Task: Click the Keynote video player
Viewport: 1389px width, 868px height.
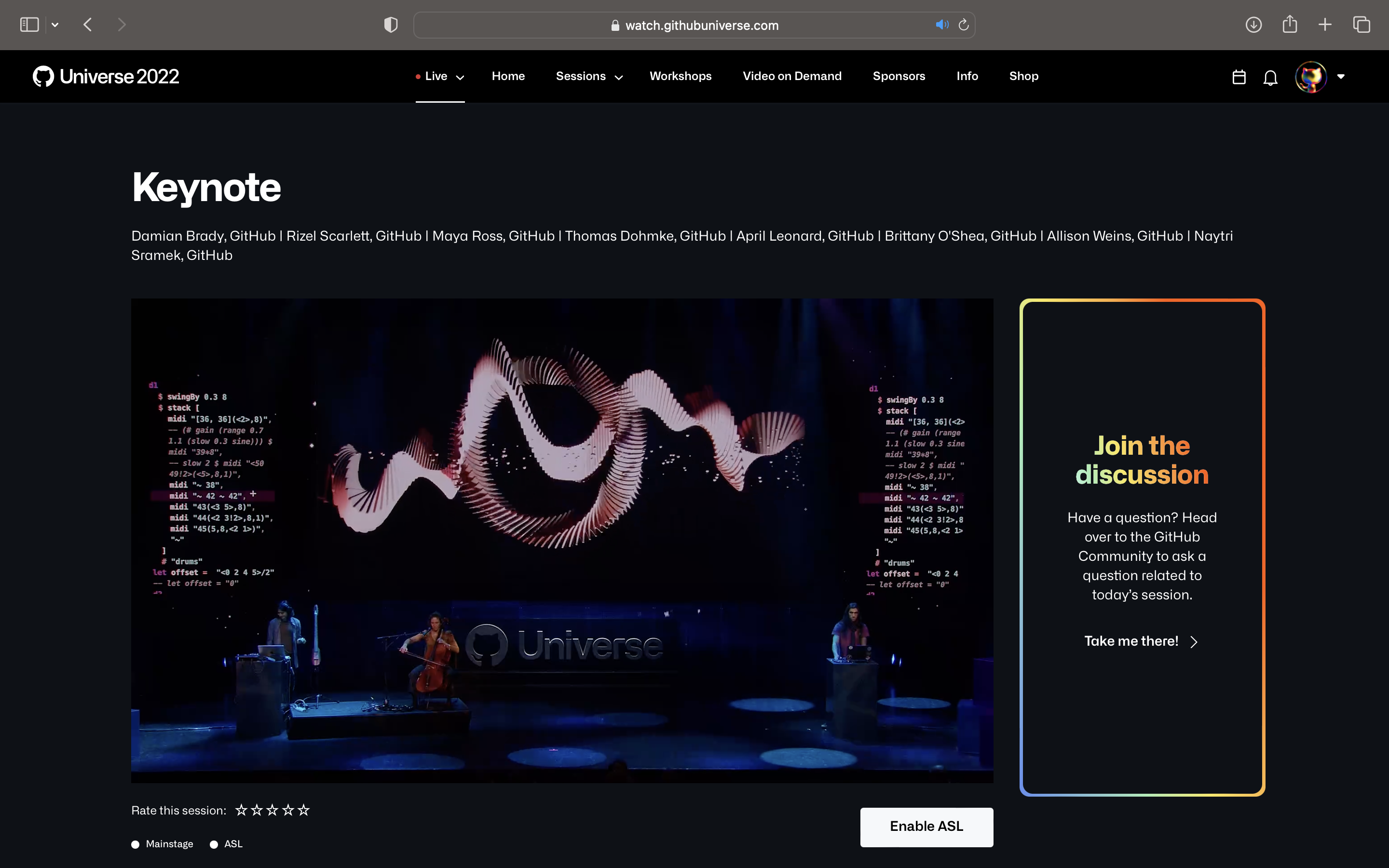Action: click(562, 540)
